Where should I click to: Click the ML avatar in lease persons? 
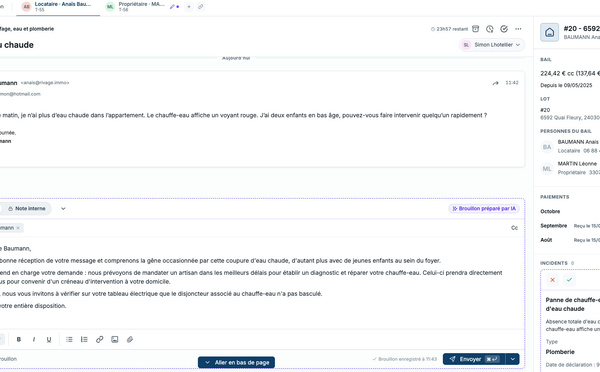(x=547, y=169)
